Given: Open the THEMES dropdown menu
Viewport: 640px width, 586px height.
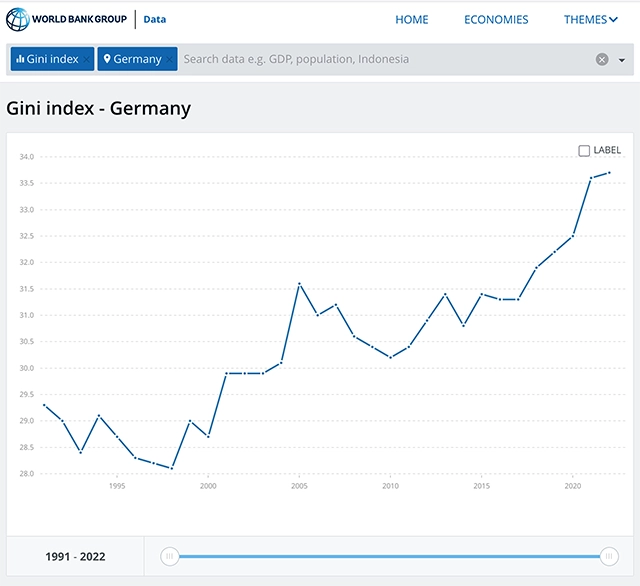Looking at the screenshot, I should click(x=590, y=20).
